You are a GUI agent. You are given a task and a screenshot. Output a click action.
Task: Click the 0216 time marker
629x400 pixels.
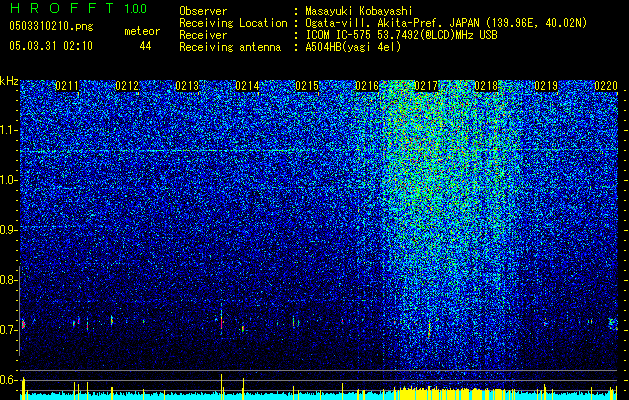[x=367, y=86]
